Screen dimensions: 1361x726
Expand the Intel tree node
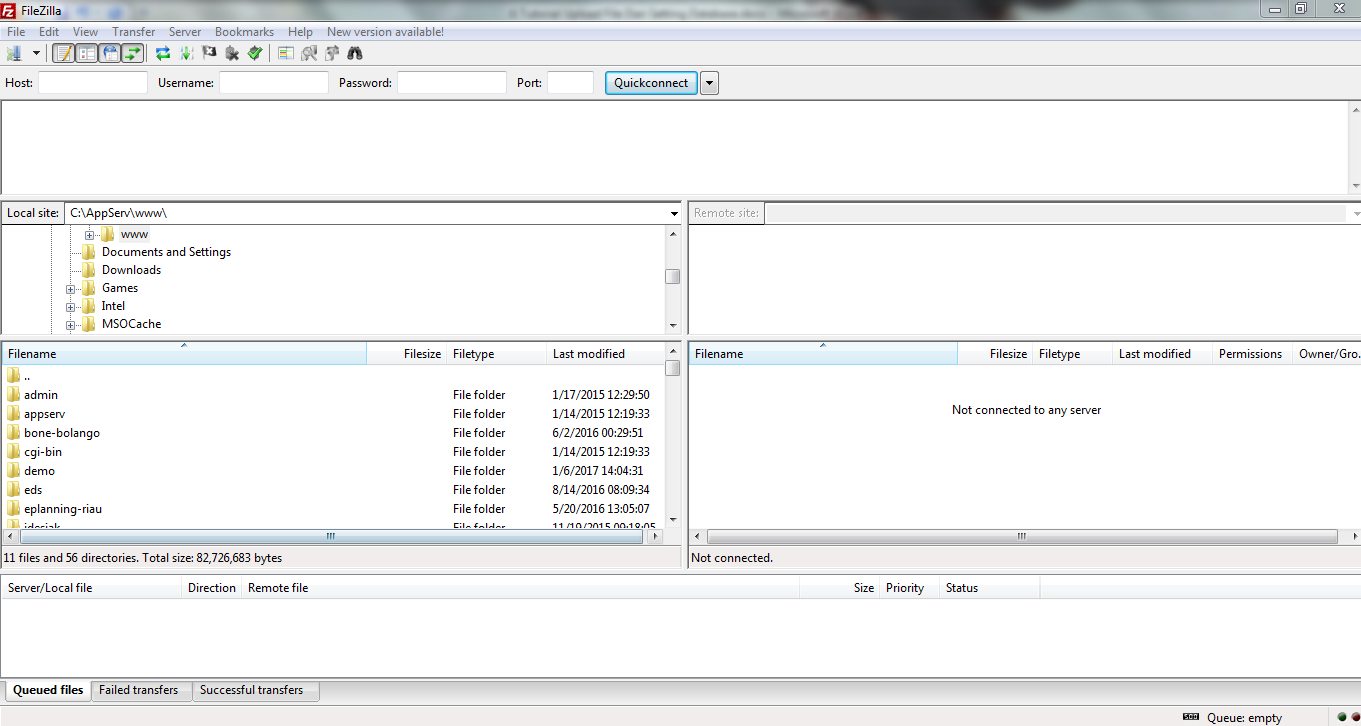(71, 306)
